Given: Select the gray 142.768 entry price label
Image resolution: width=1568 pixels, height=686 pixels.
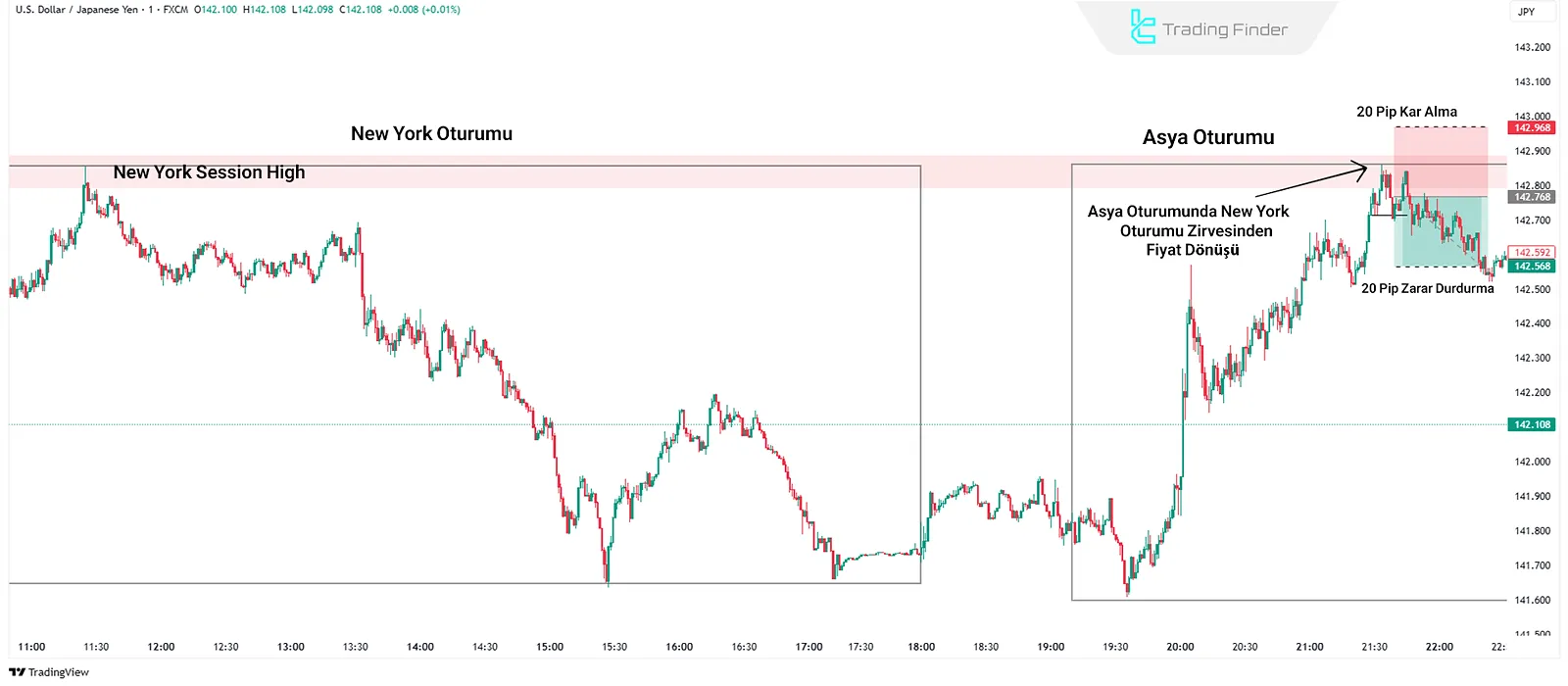Looking at the screenshot, I should [x=1532, y=197].
